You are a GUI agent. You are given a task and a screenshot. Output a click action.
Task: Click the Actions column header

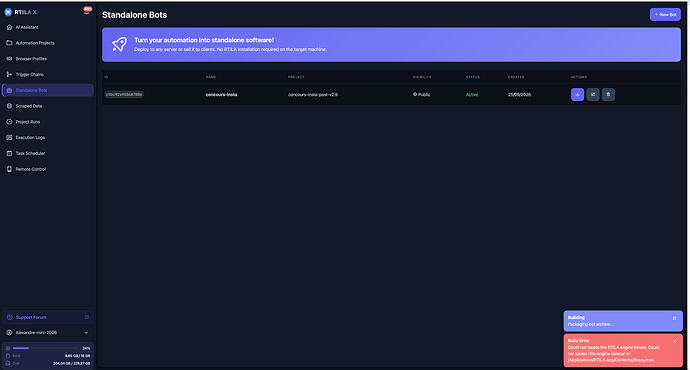(579, 77)
